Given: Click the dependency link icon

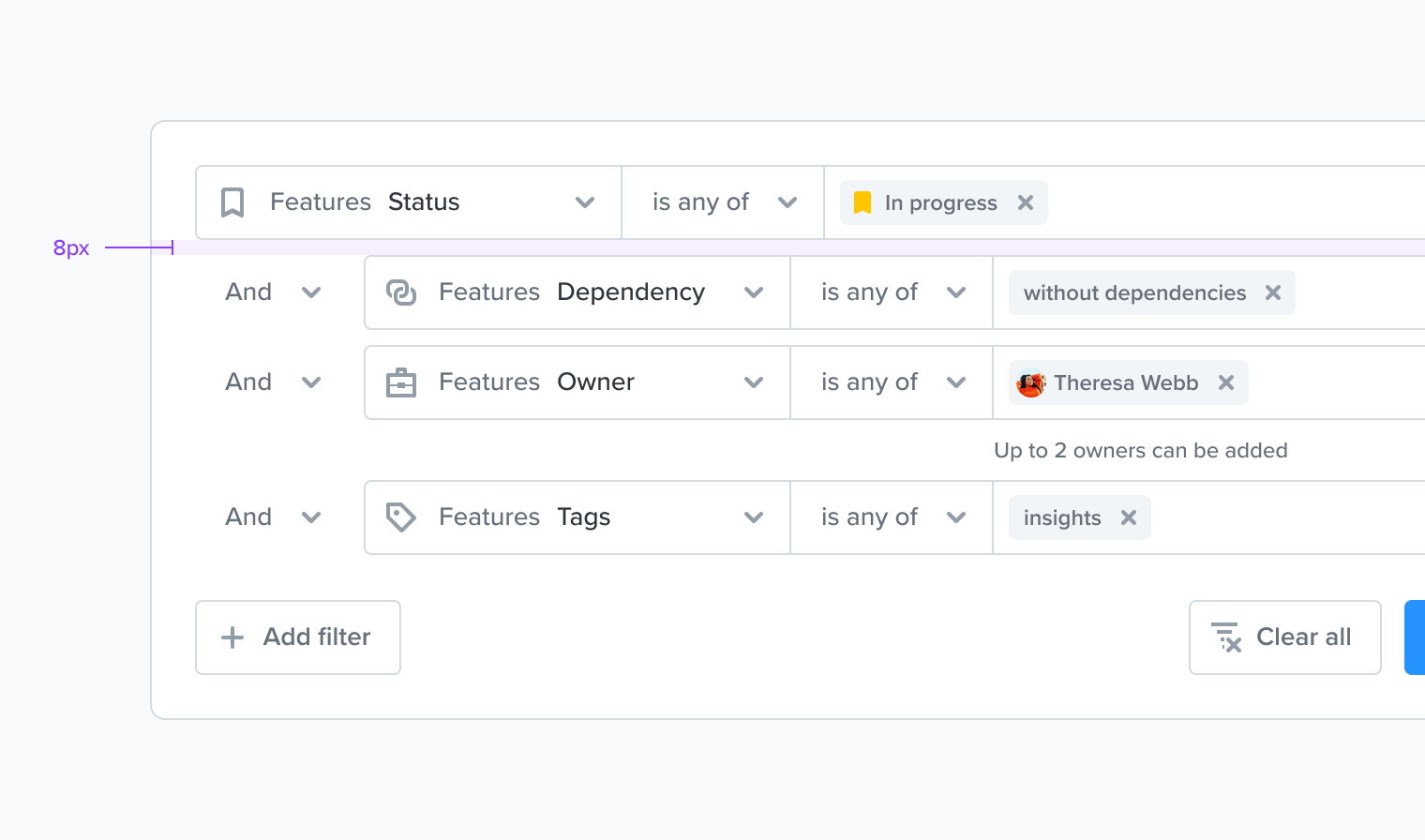Looking at the screenshot, I should click(x=401, y=292).
